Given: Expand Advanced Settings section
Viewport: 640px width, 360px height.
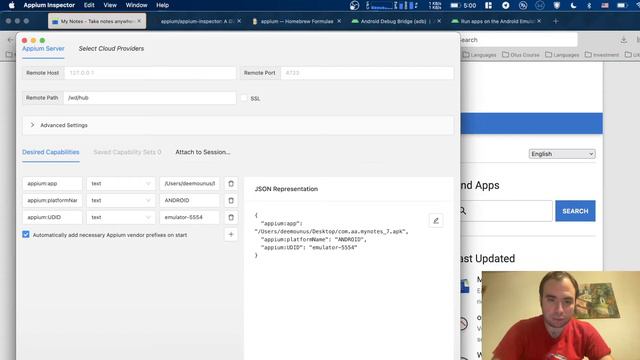Looking at the screenshot, I should pos(238,125).
